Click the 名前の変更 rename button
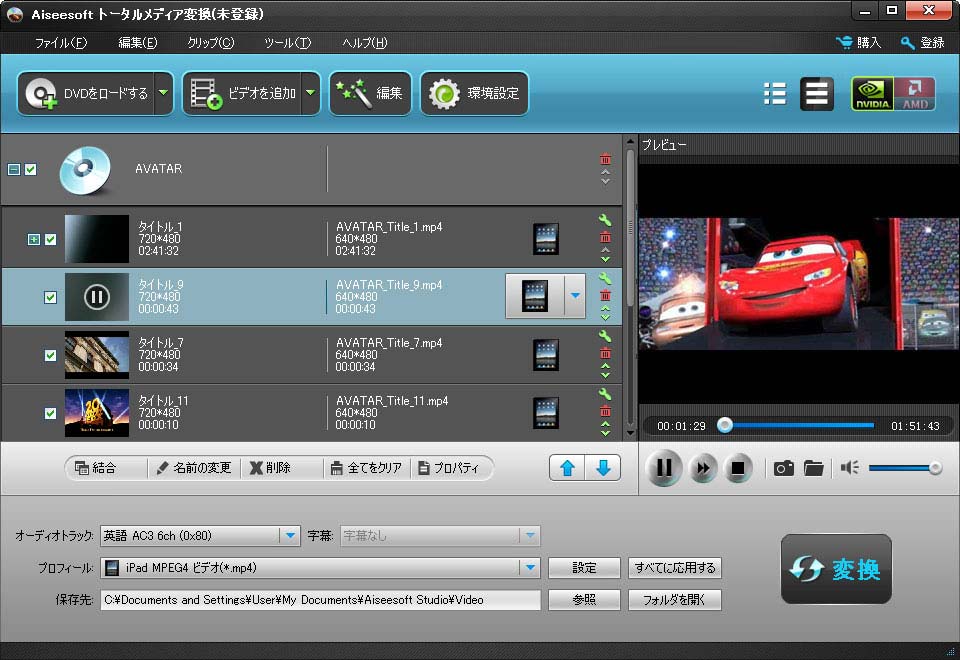 coord(194,468)
